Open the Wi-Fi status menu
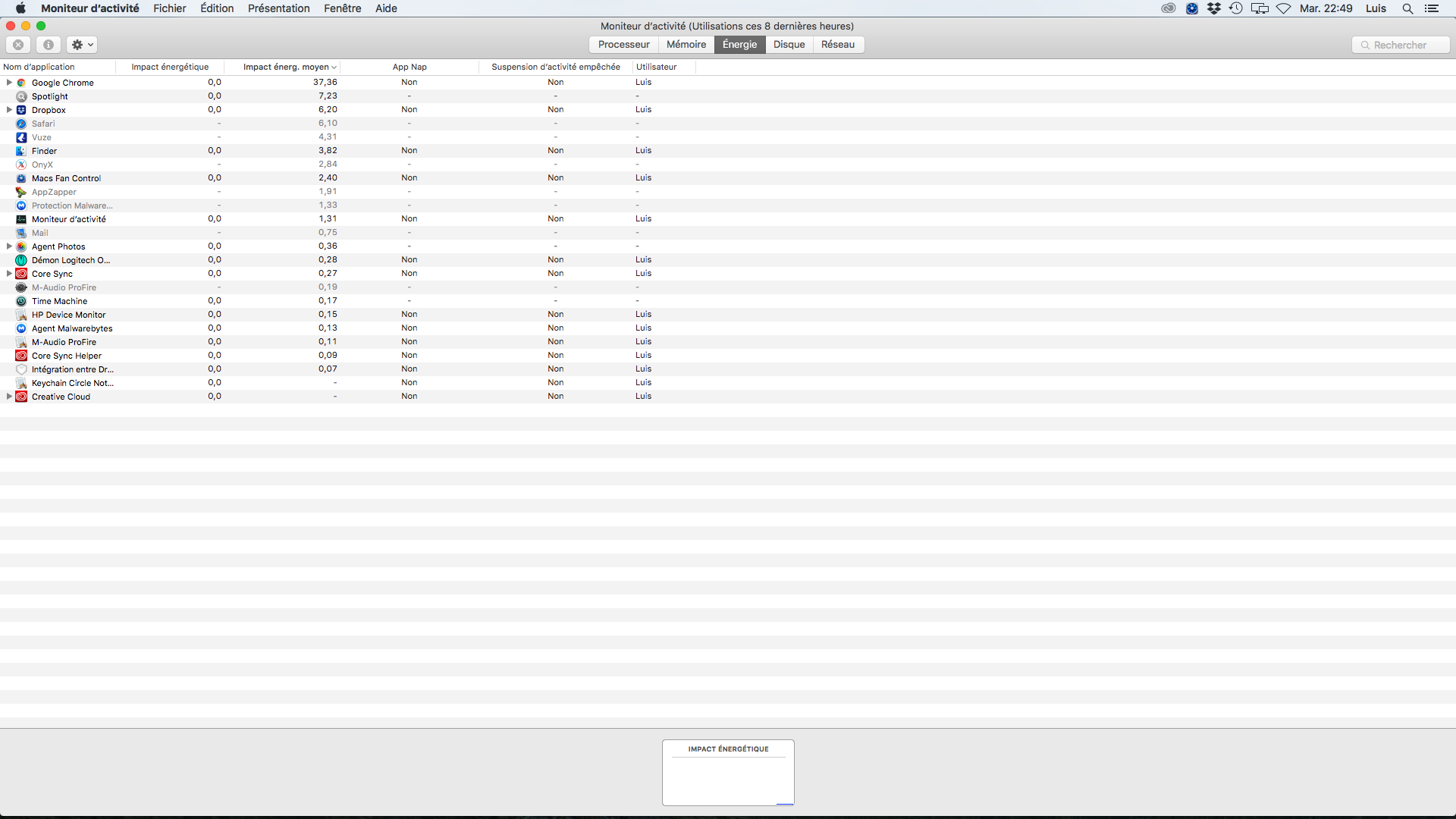This screenshot has height=819, width=1456. coord(1284,8)
